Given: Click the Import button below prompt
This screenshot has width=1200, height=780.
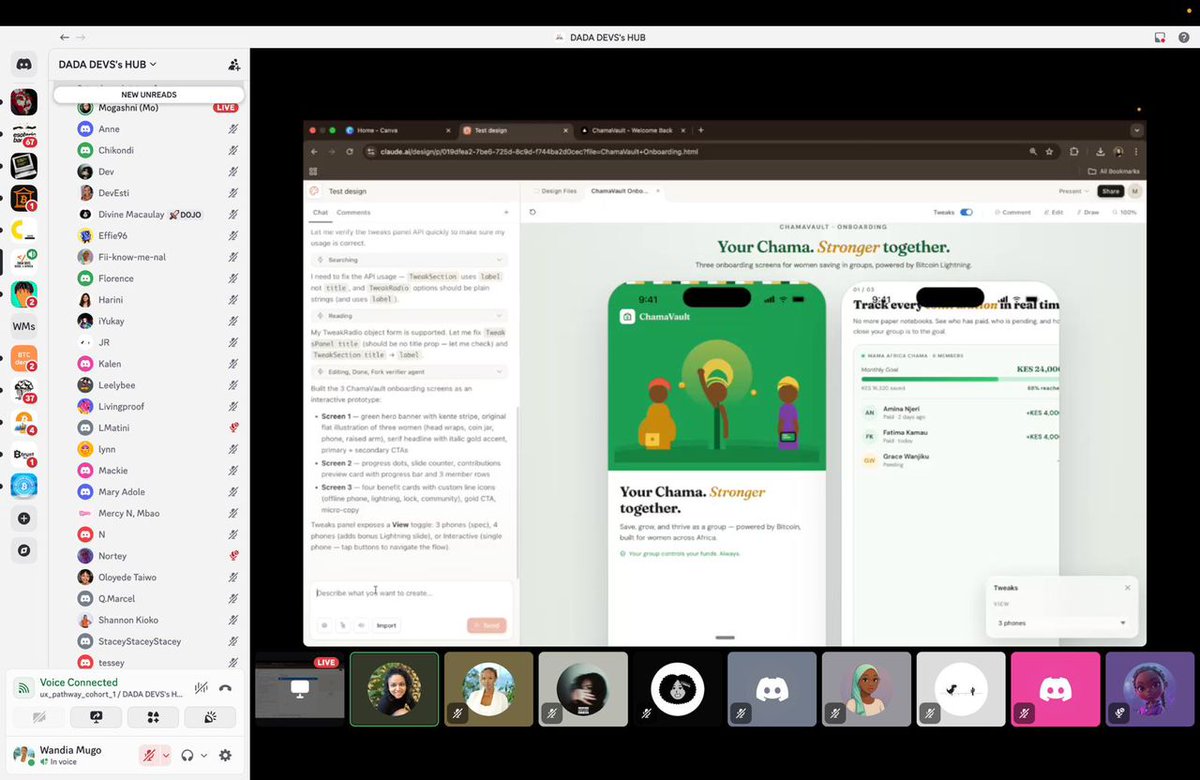Looking at the screenshot, I should click(386, 625).
